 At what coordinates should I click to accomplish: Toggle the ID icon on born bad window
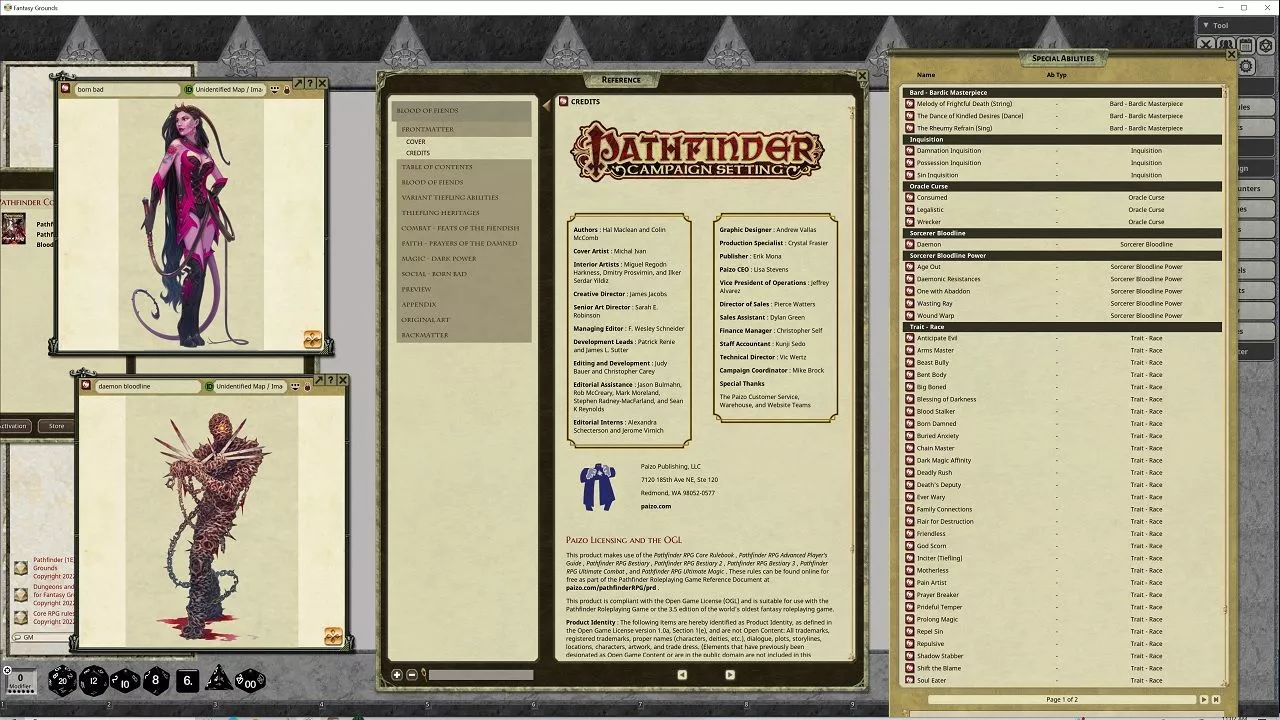[x=189, y=90]
